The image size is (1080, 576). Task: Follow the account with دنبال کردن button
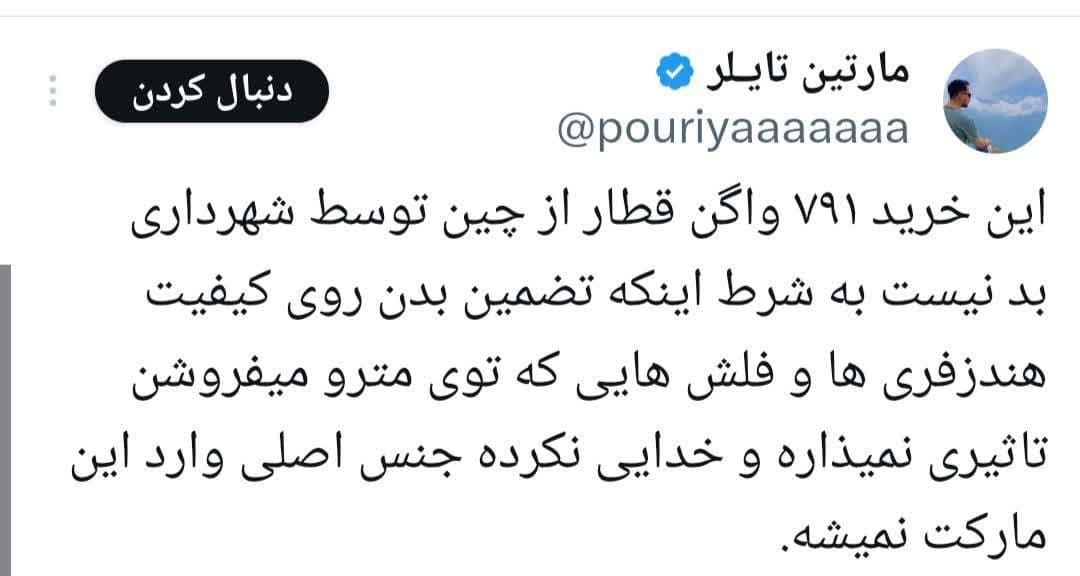[x=211, y=92]
